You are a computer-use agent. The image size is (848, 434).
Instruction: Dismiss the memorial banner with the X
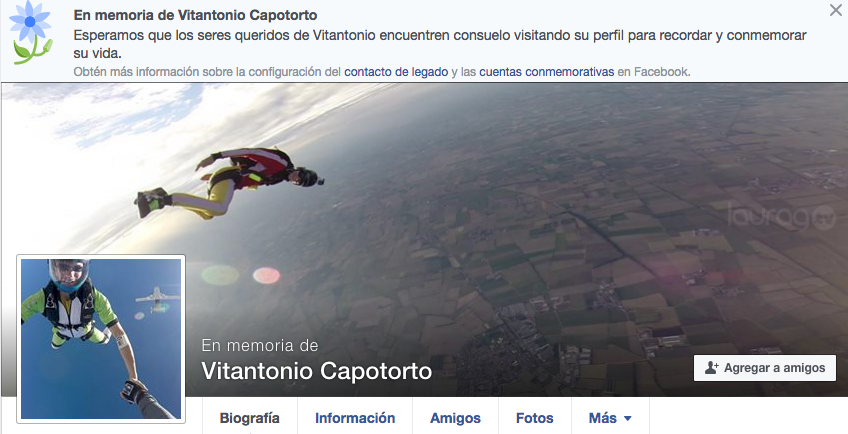(x=836, y=10)
